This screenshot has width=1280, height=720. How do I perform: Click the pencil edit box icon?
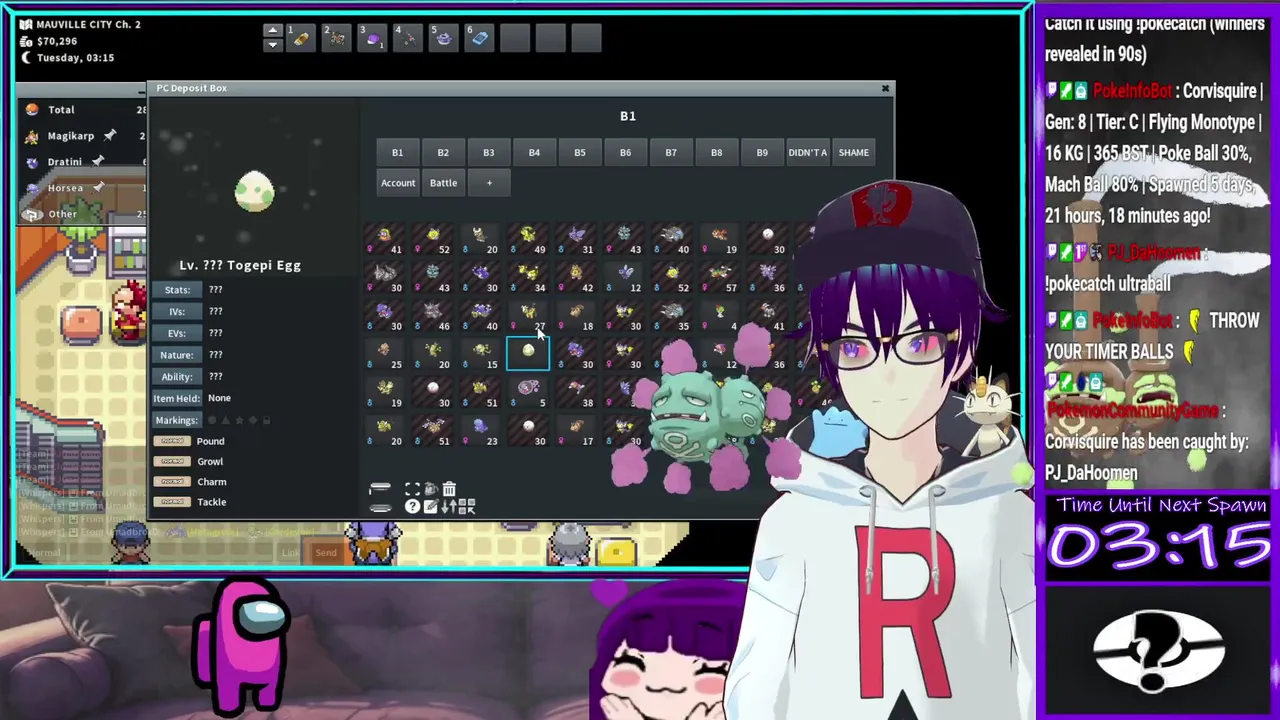pyautogui.click(x=430, y=507)
